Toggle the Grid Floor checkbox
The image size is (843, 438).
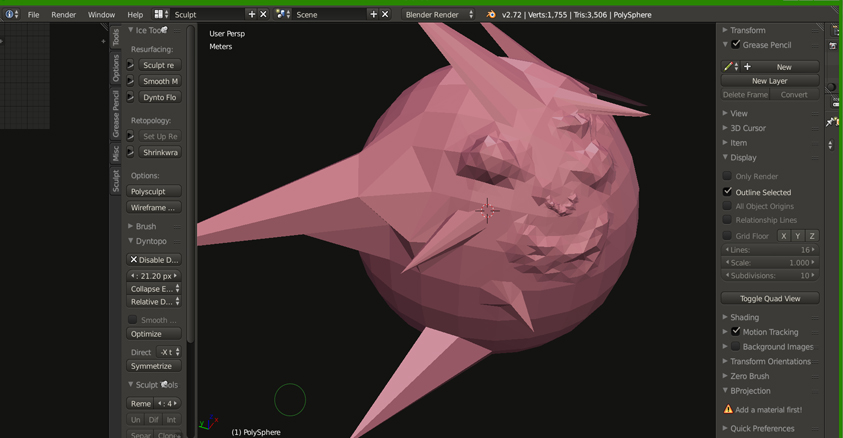(x=727, y=235)
